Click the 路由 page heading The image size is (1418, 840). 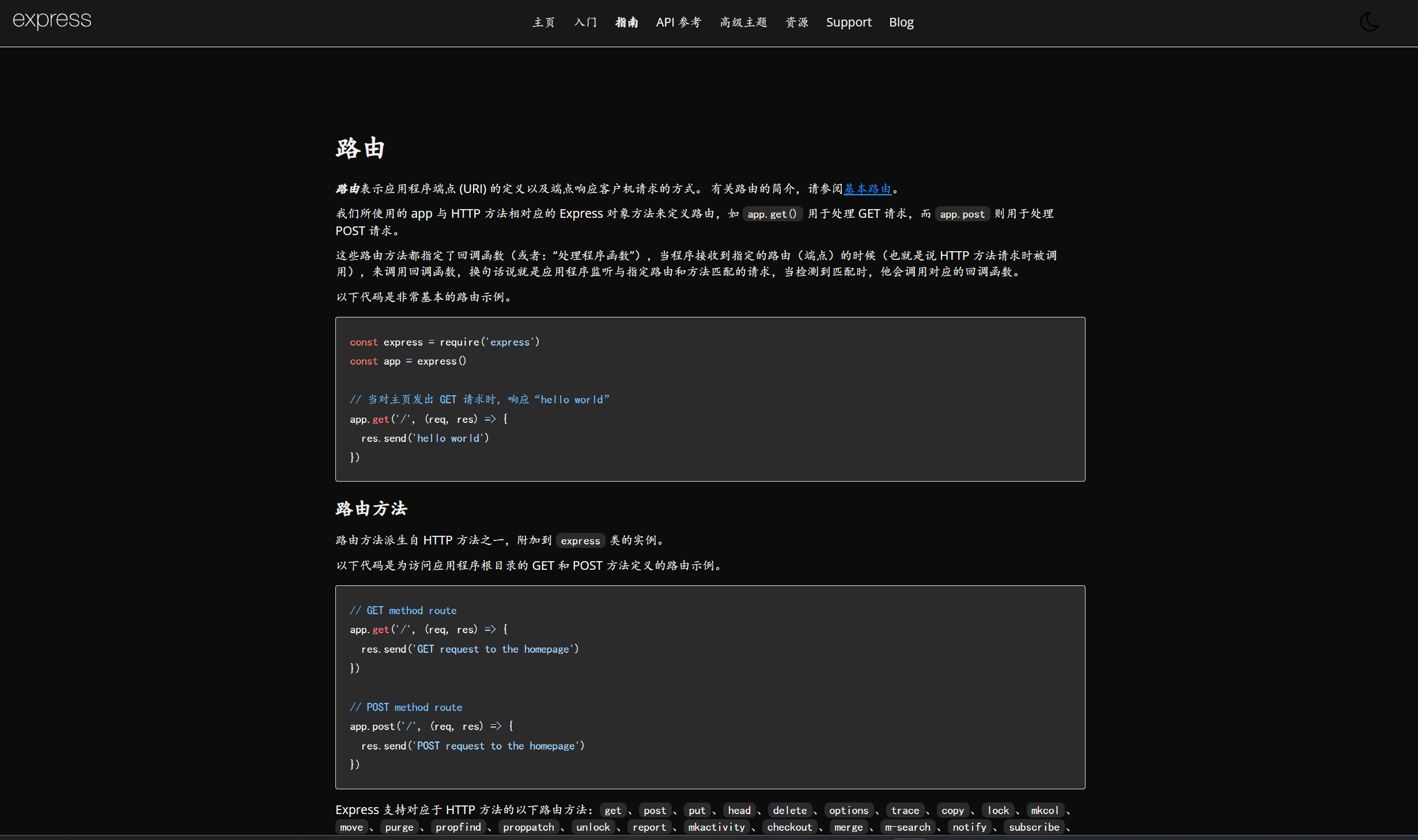361,148
